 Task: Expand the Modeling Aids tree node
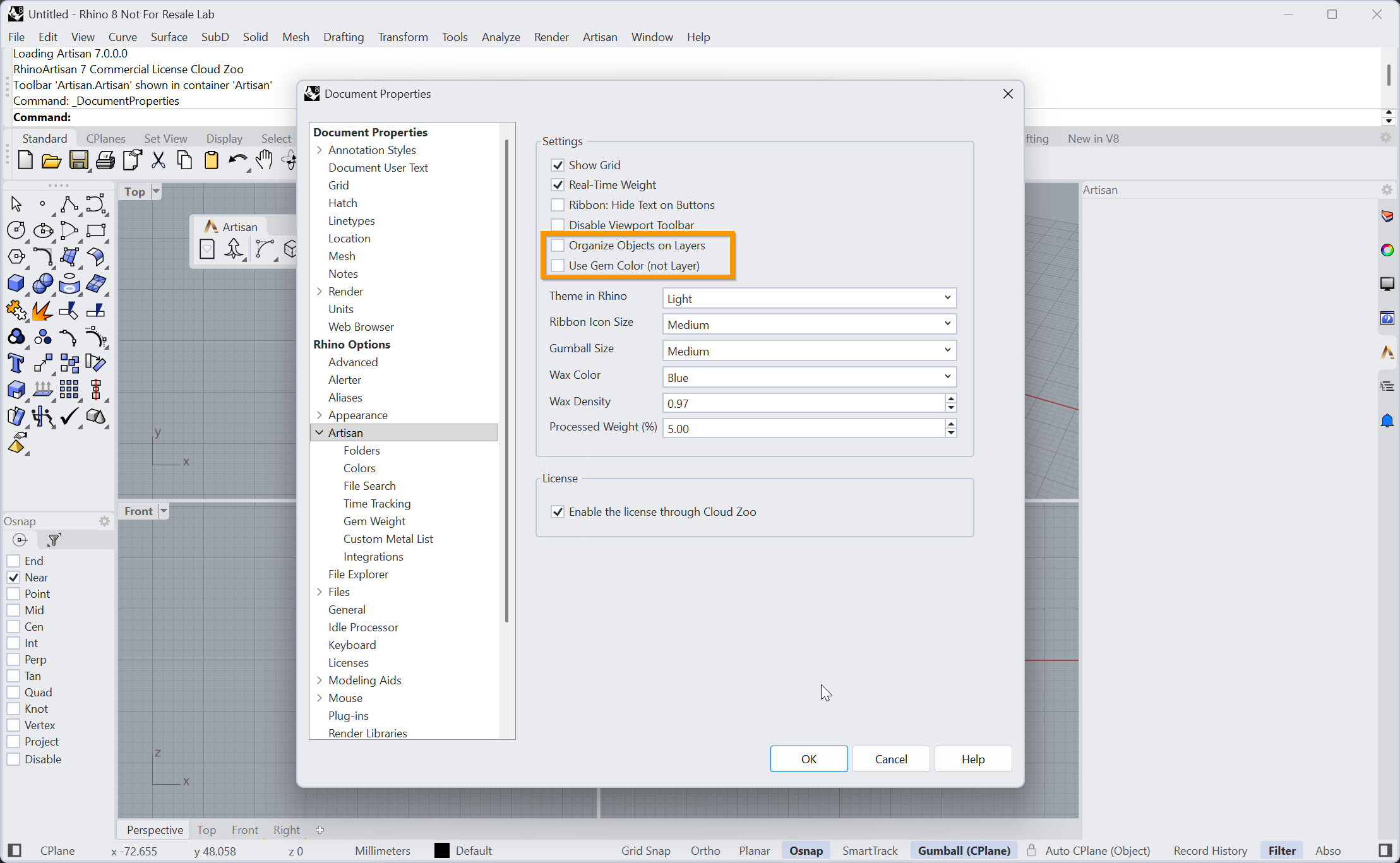[320, 681]
